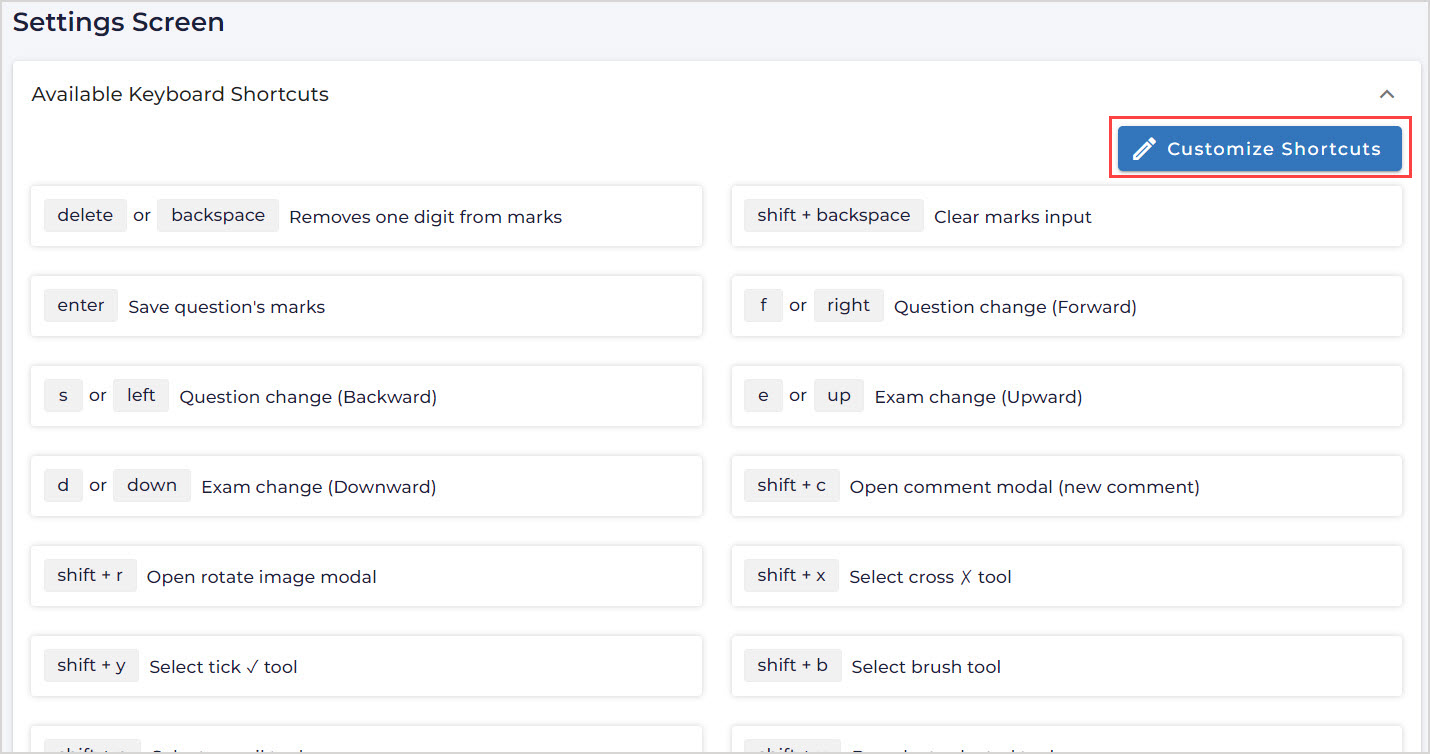Click the down key badge
Screen dimensions: 1430x754
151,485
